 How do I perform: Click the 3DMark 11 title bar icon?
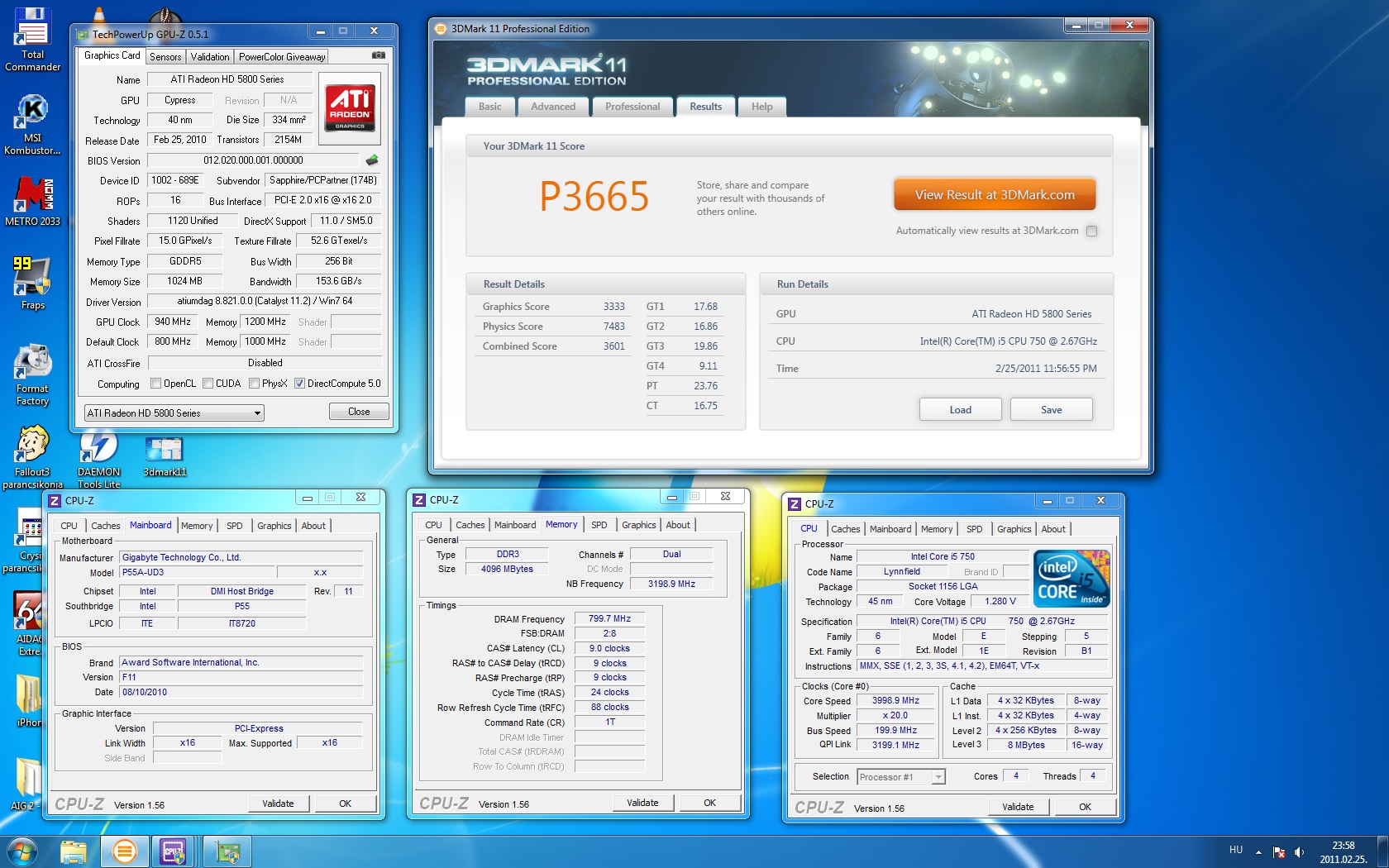pos(441,29)
